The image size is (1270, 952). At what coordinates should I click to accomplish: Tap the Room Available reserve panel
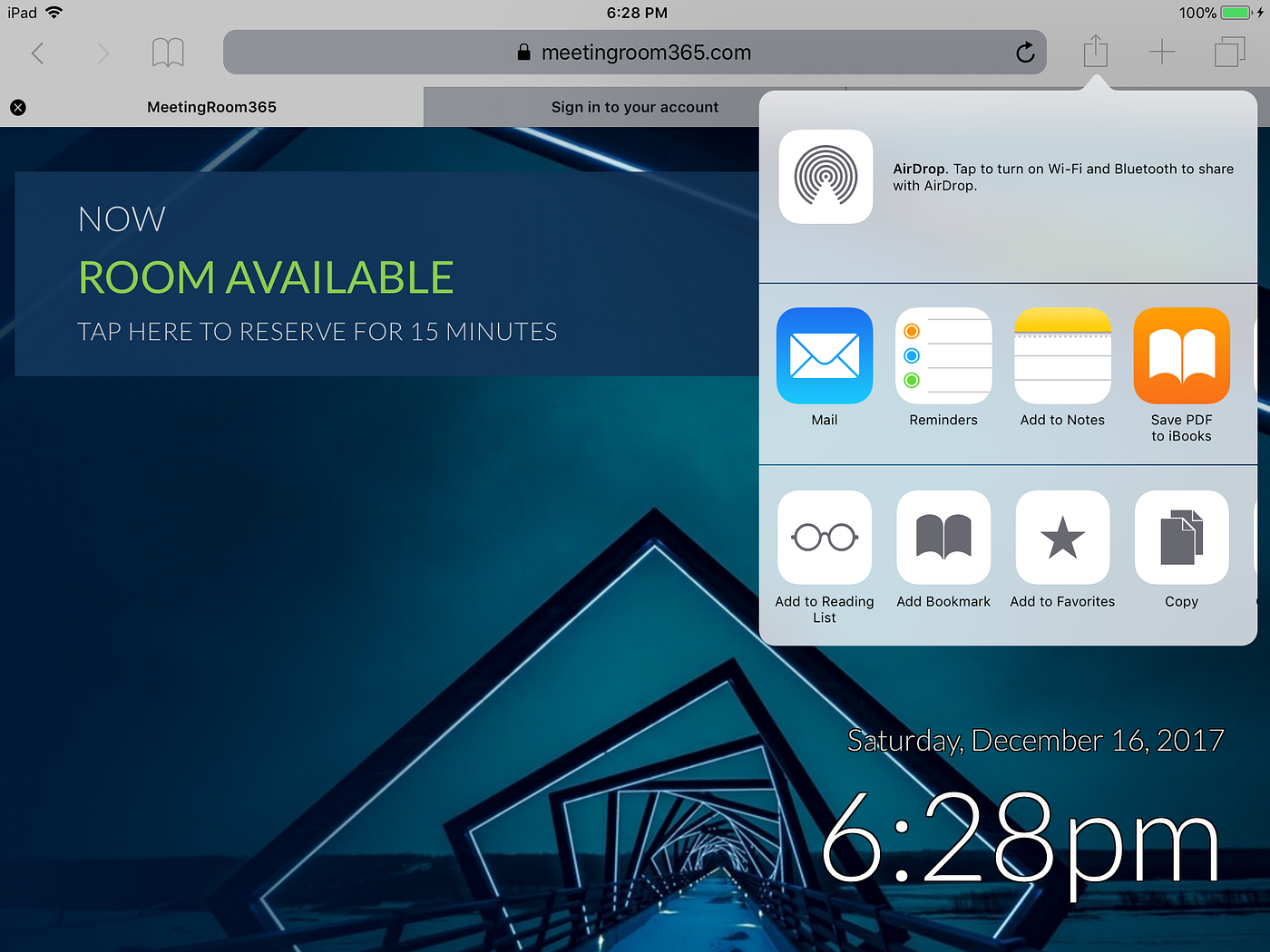click(387, 274)
